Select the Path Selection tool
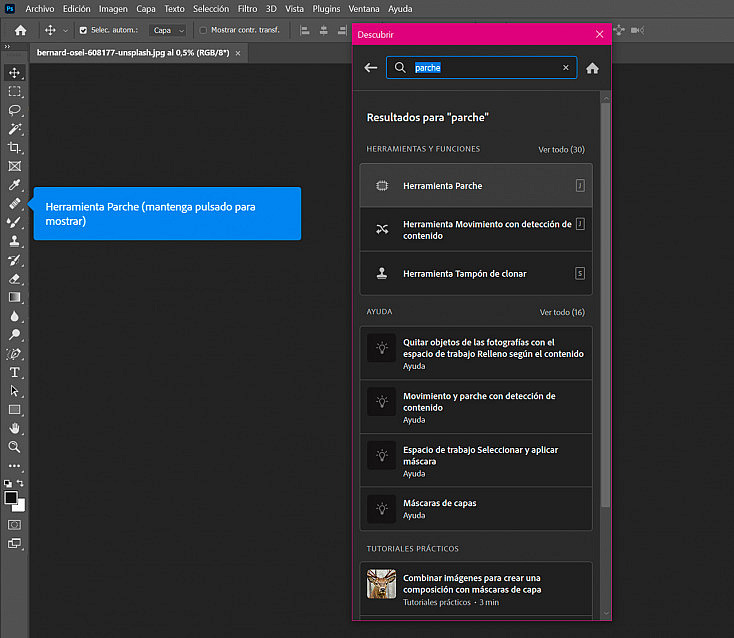 pos(15,391)
